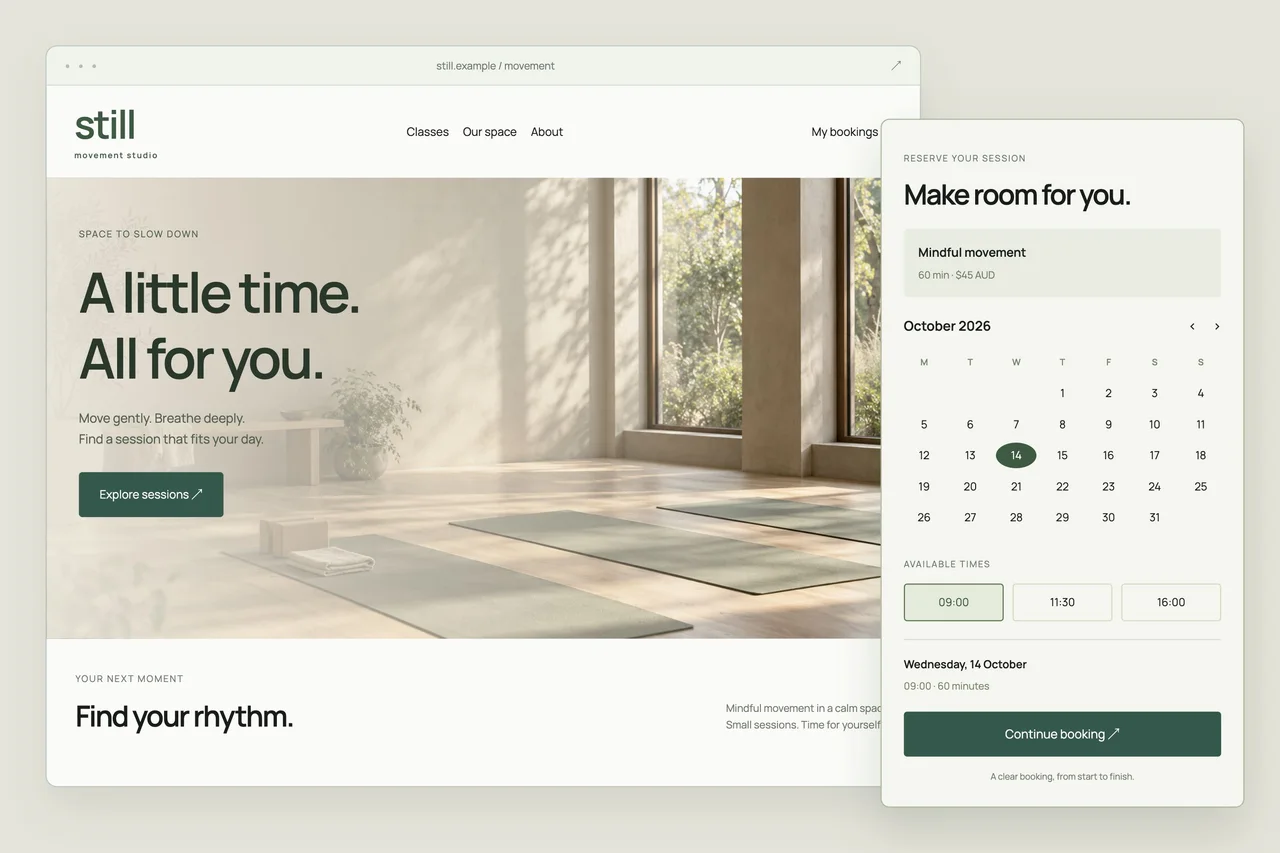The image size is (1280, 853).
Task: Select the 16:00 time slot
Action: [1171, 602]
